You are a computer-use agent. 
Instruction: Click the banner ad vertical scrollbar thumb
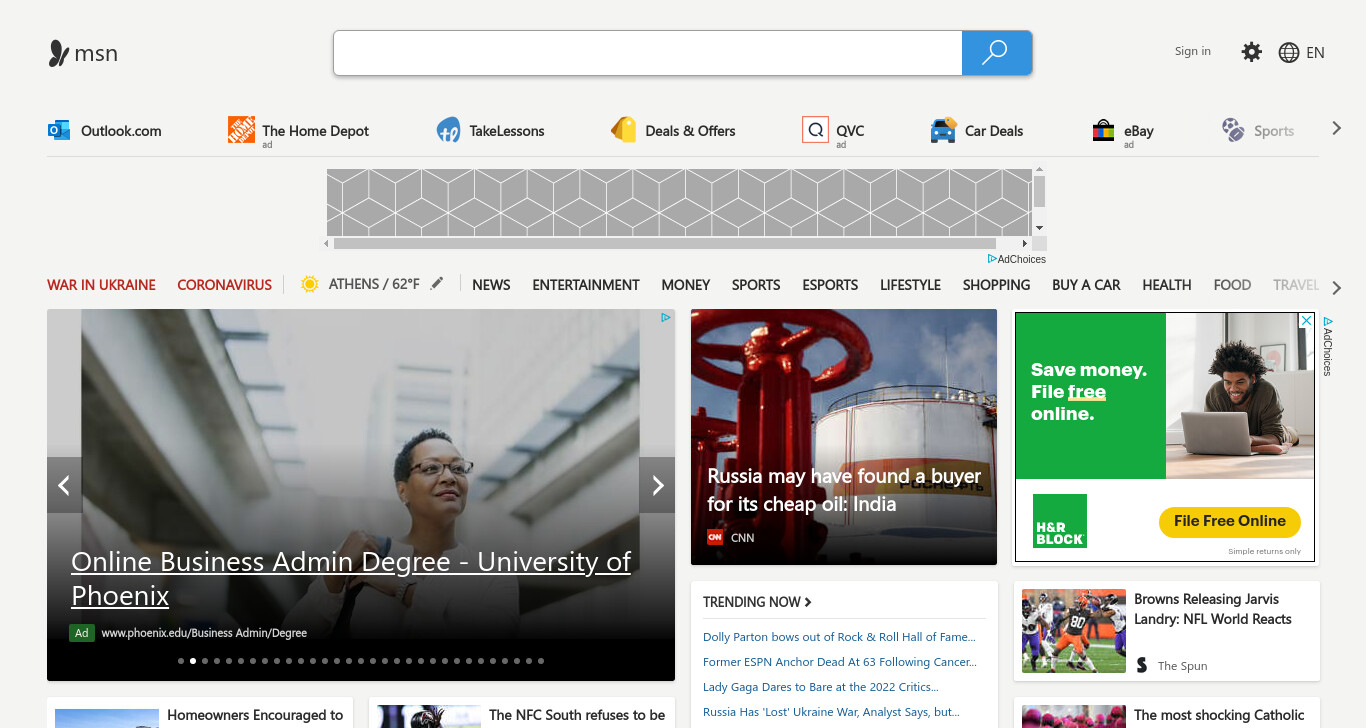1039,191
